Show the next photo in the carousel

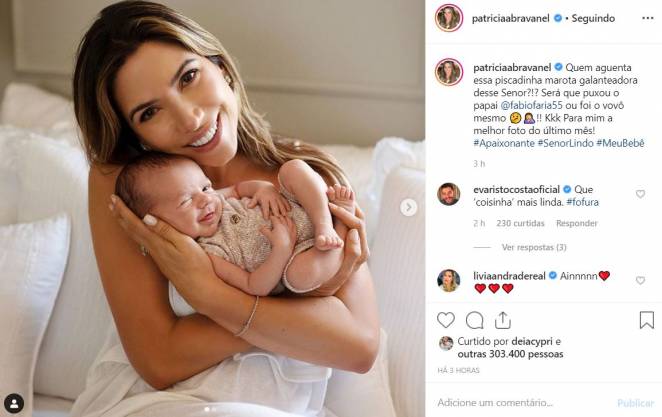pos(408,207)
